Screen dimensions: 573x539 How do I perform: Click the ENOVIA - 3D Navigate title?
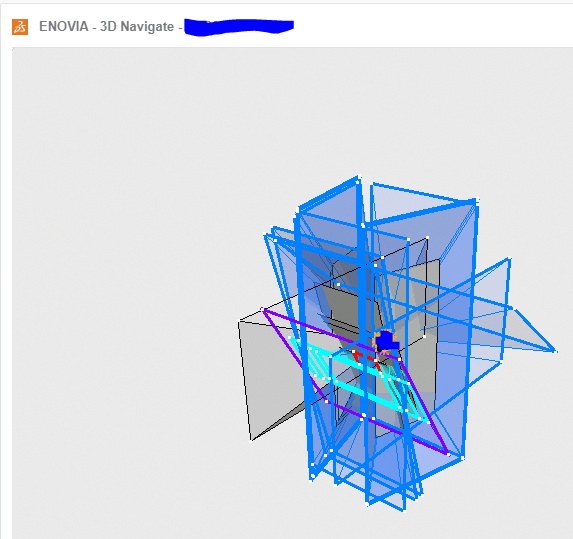coord(106,27)
